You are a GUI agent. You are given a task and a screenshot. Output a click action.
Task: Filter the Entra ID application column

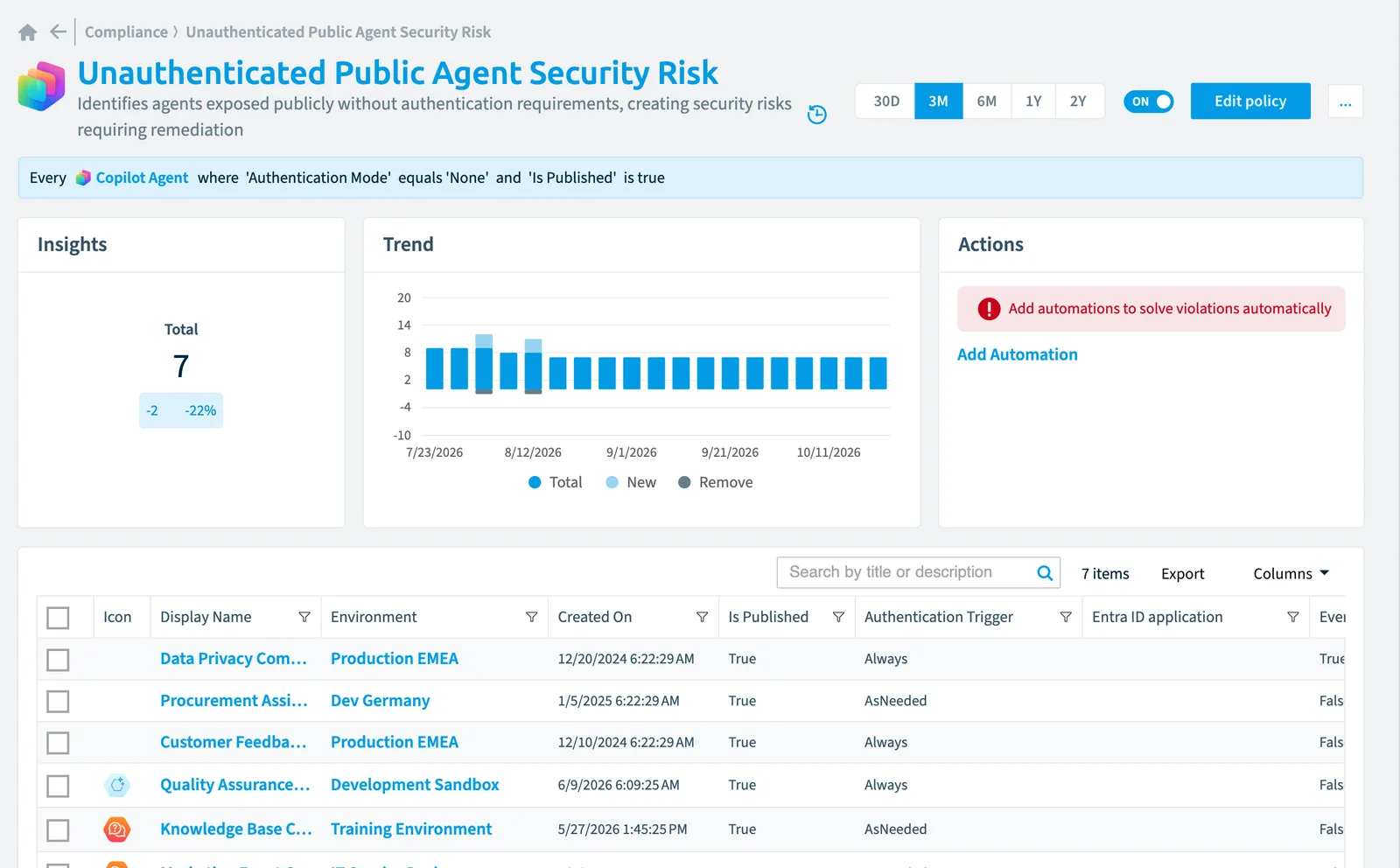[1293, 617]
